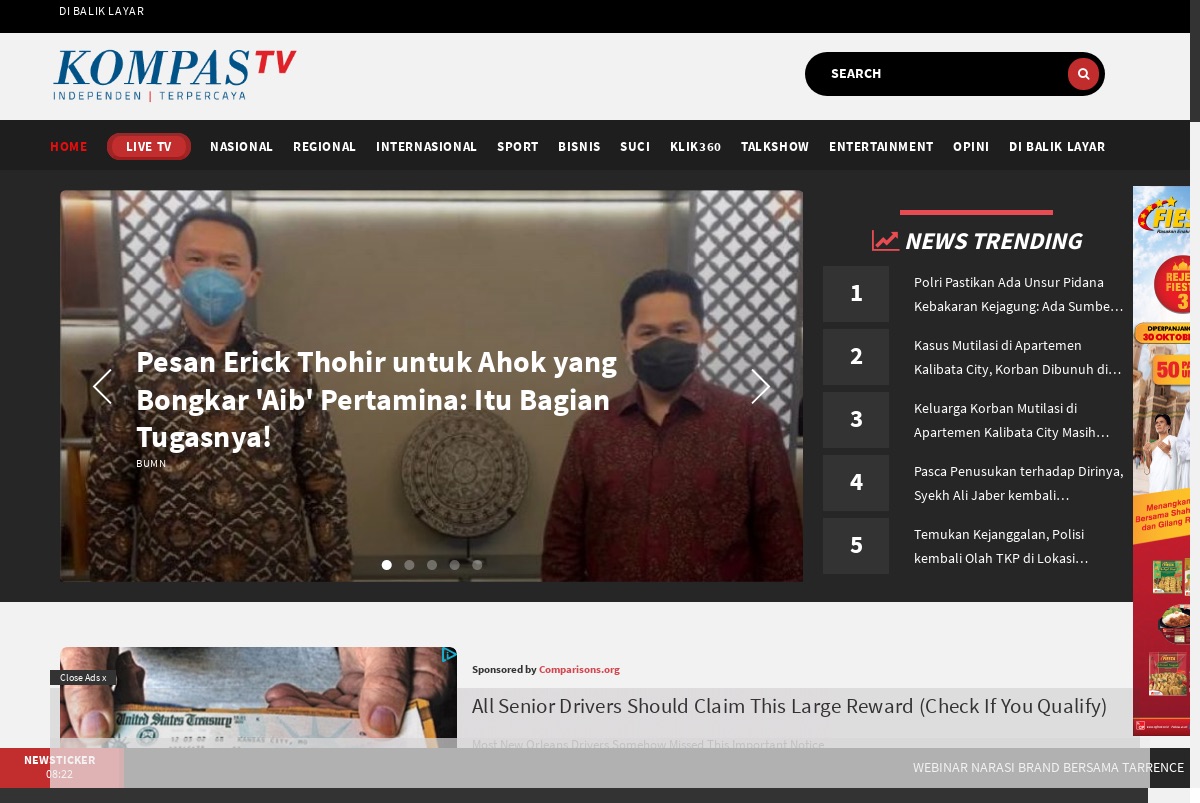
Task: Click trending number 2 box
Action: [x=856, y=357]
